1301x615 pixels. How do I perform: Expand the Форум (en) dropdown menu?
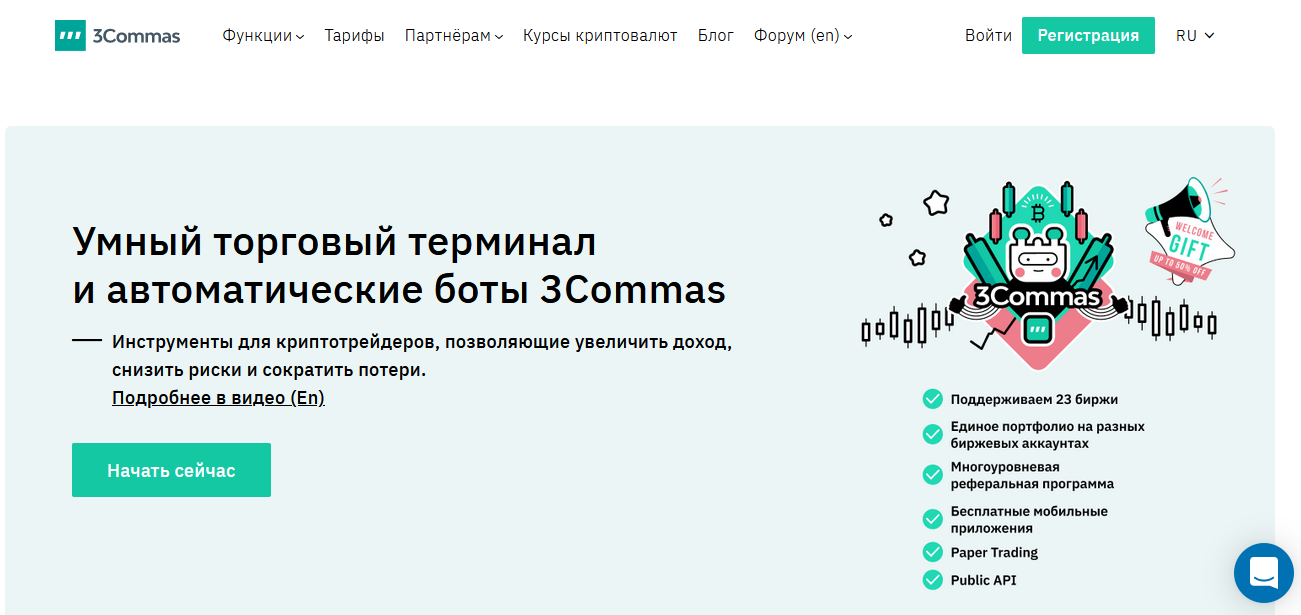803,36
